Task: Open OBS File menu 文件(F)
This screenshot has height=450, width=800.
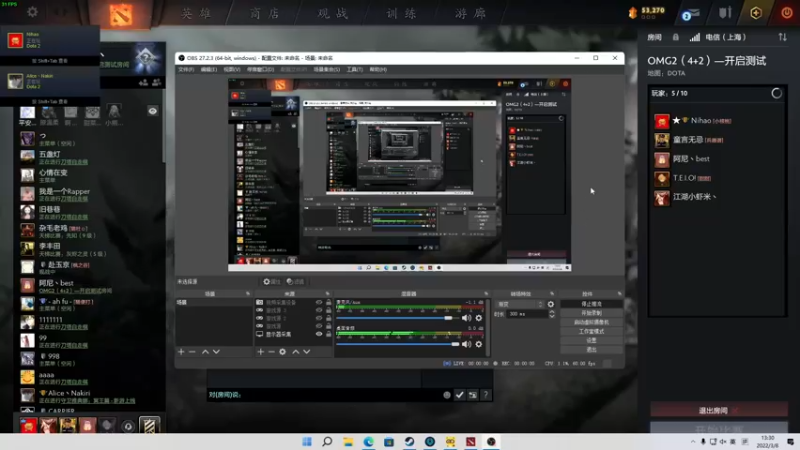Action: pyautogui.click(x=186, y=69)
